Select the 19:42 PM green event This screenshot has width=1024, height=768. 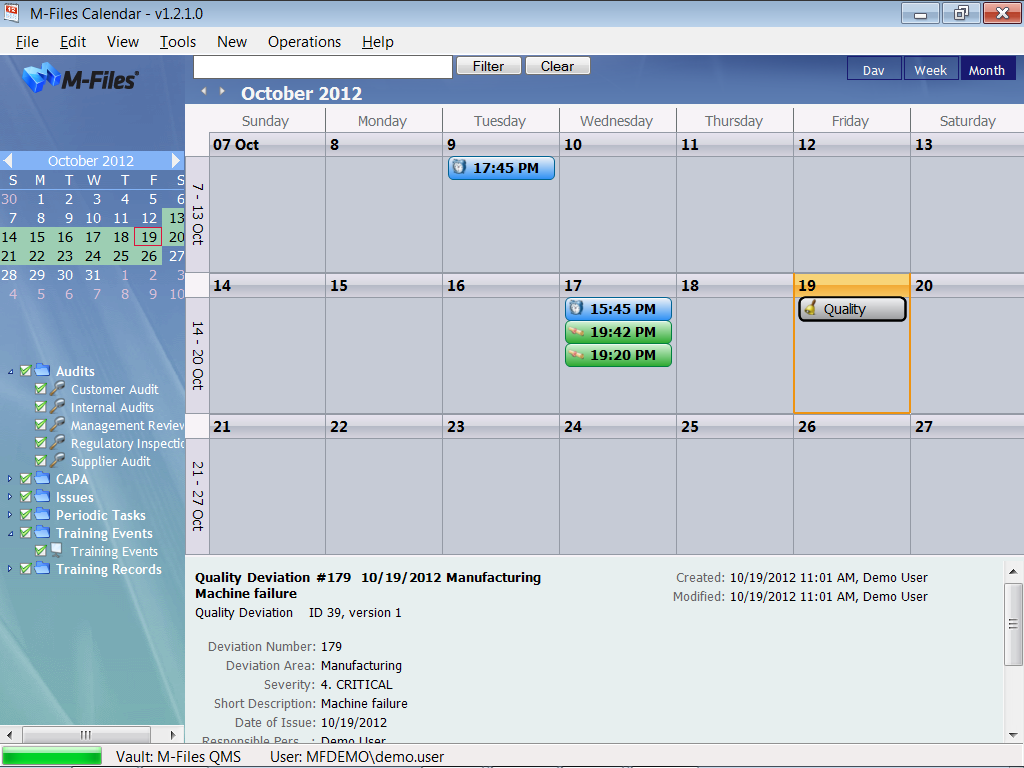[618, 332]
